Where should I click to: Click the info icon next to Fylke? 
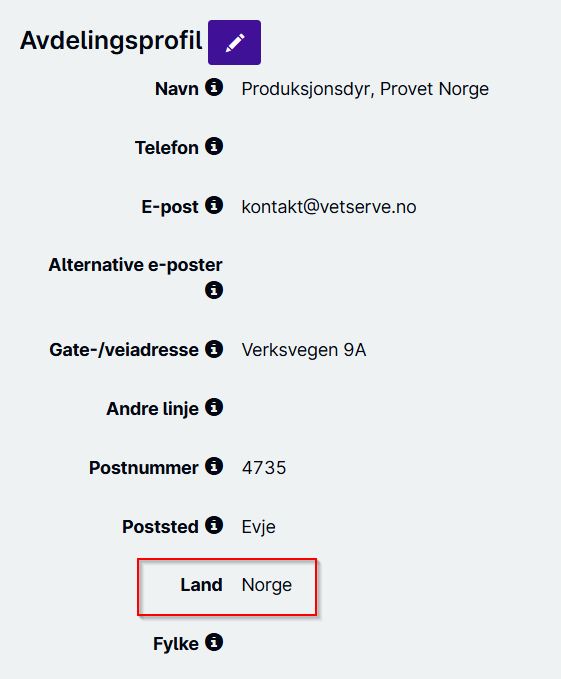214,642
